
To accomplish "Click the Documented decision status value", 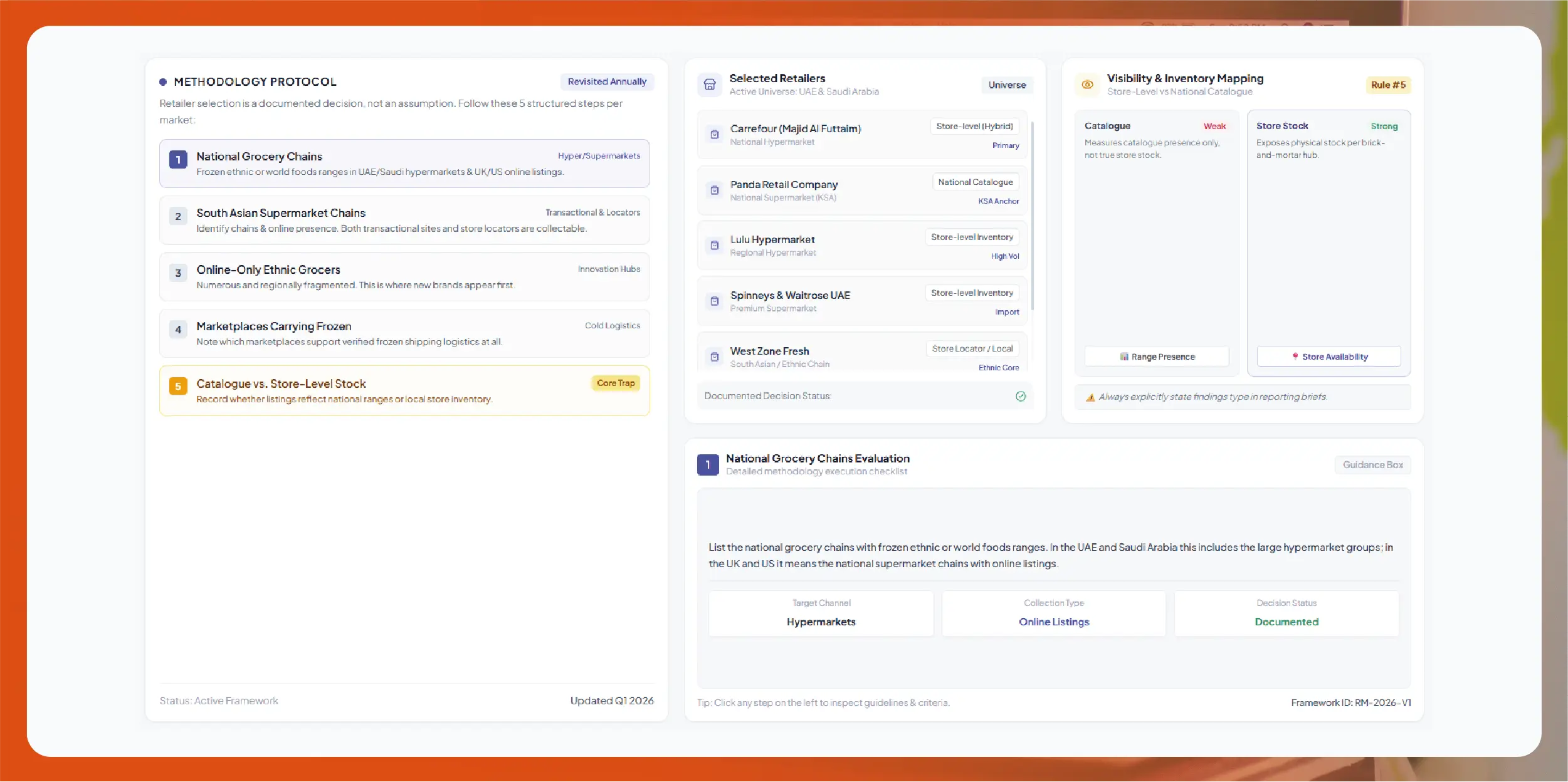I will pyautogui.click(x=1286, y=622).
